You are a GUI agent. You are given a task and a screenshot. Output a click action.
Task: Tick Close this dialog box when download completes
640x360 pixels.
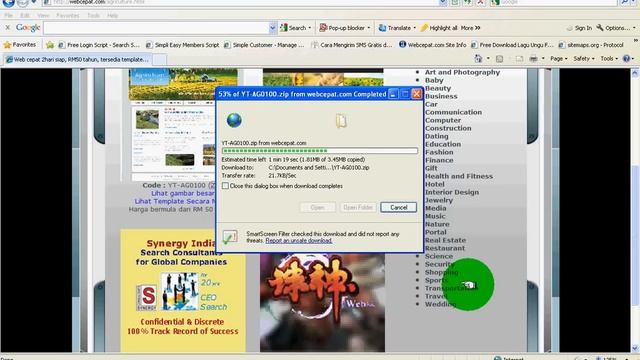[225, 186]
